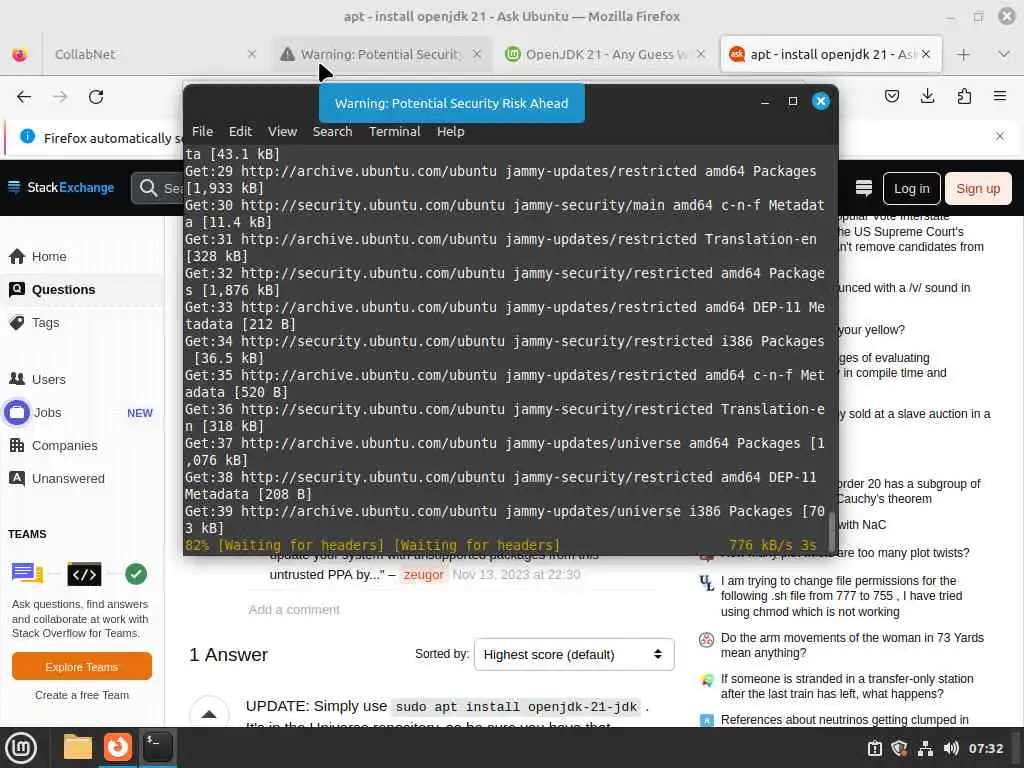Click the StackExchange logo
The height and width of the screenshot is (768, 1024).
click(x=61, y=187)
